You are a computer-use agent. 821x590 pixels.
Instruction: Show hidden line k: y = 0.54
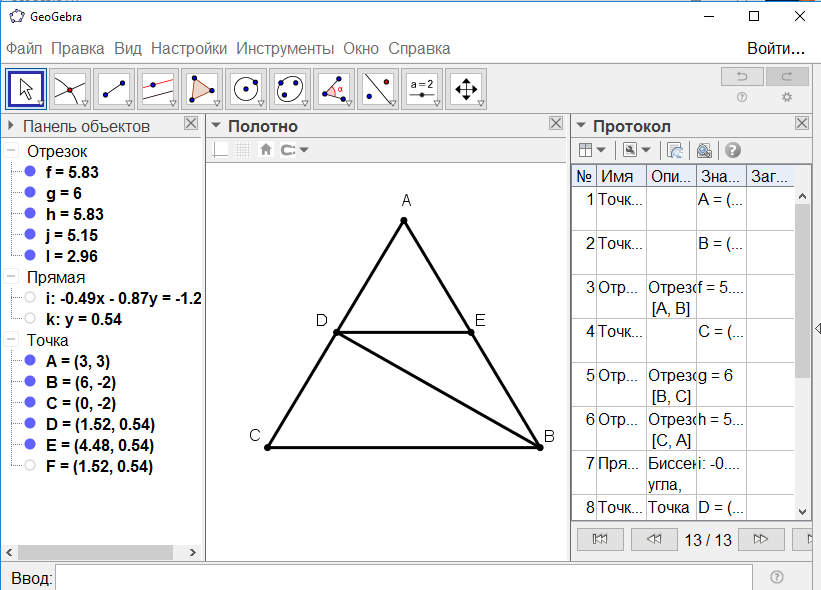click(30, 319)
